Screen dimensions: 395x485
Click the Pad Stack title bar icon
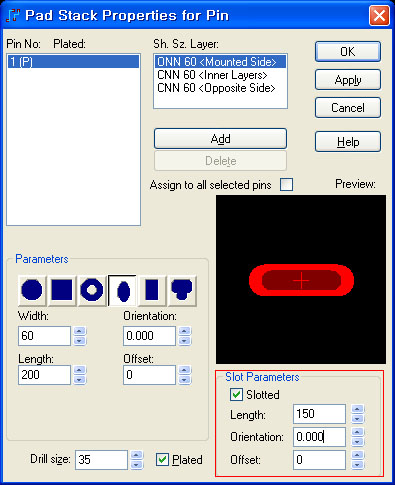(x=13, y=15)
